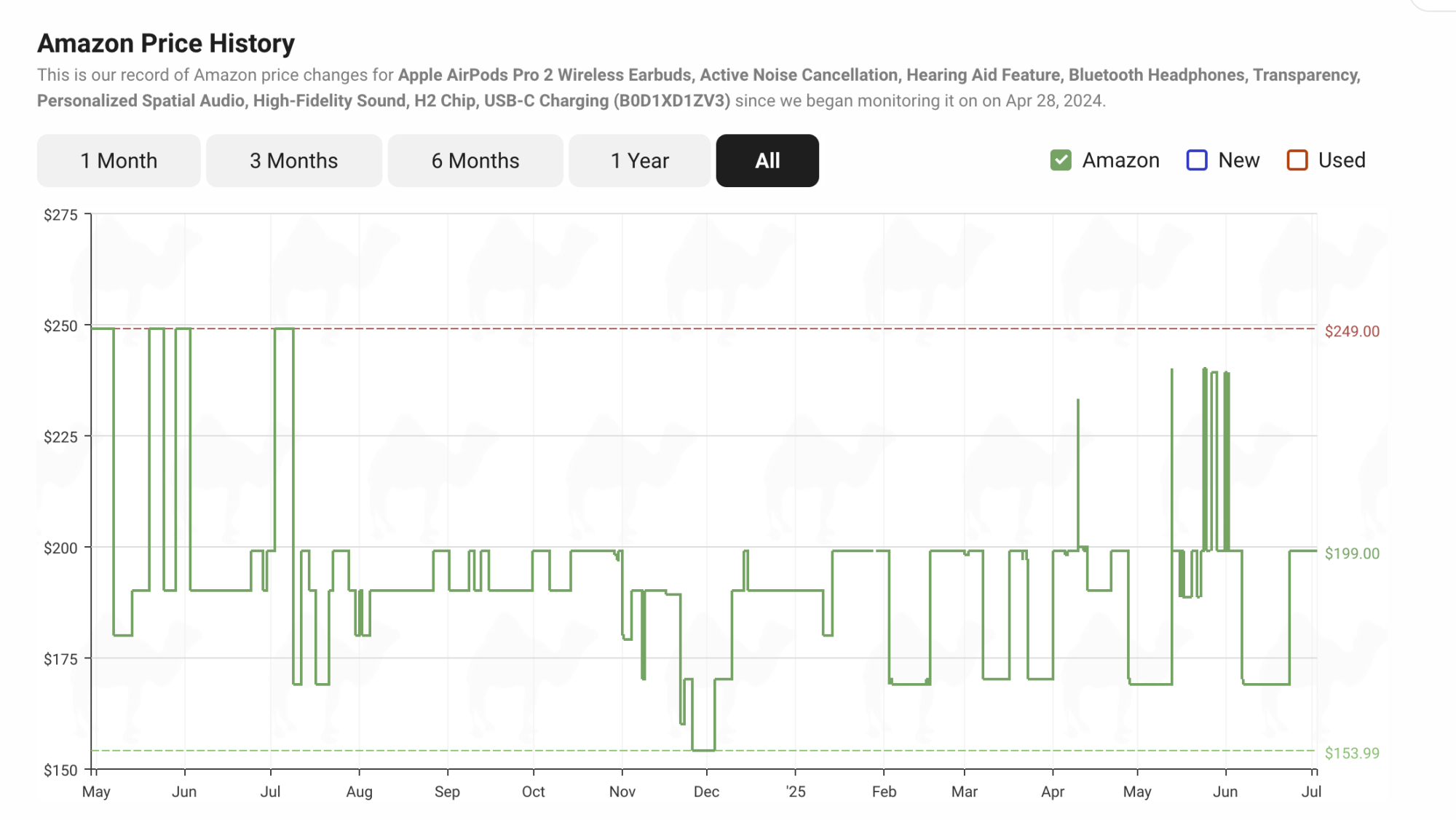The height and width of the screenshot is (820, 1456).
Task: Click the $225 y-axis label
Action: pyautogui.click(x=60, y=437)
